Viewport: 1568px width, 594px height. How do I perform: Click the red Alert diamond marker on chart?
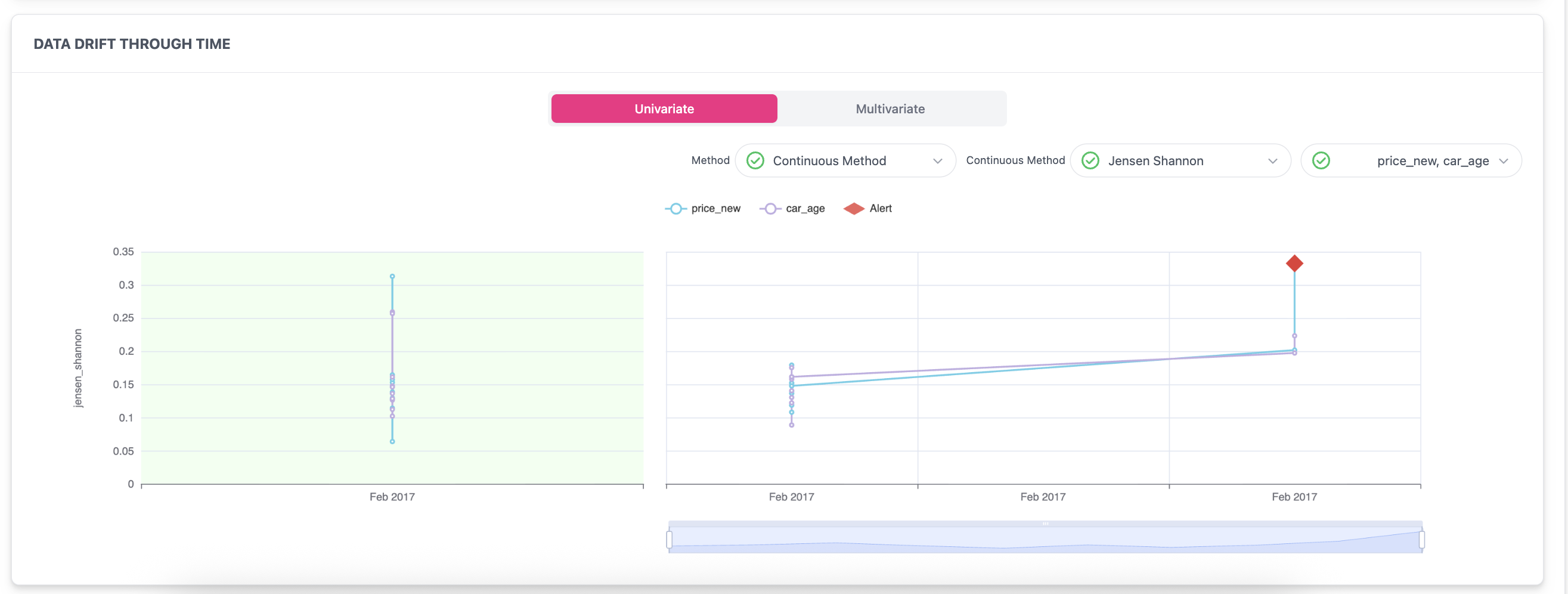[x=1294, y=264]
